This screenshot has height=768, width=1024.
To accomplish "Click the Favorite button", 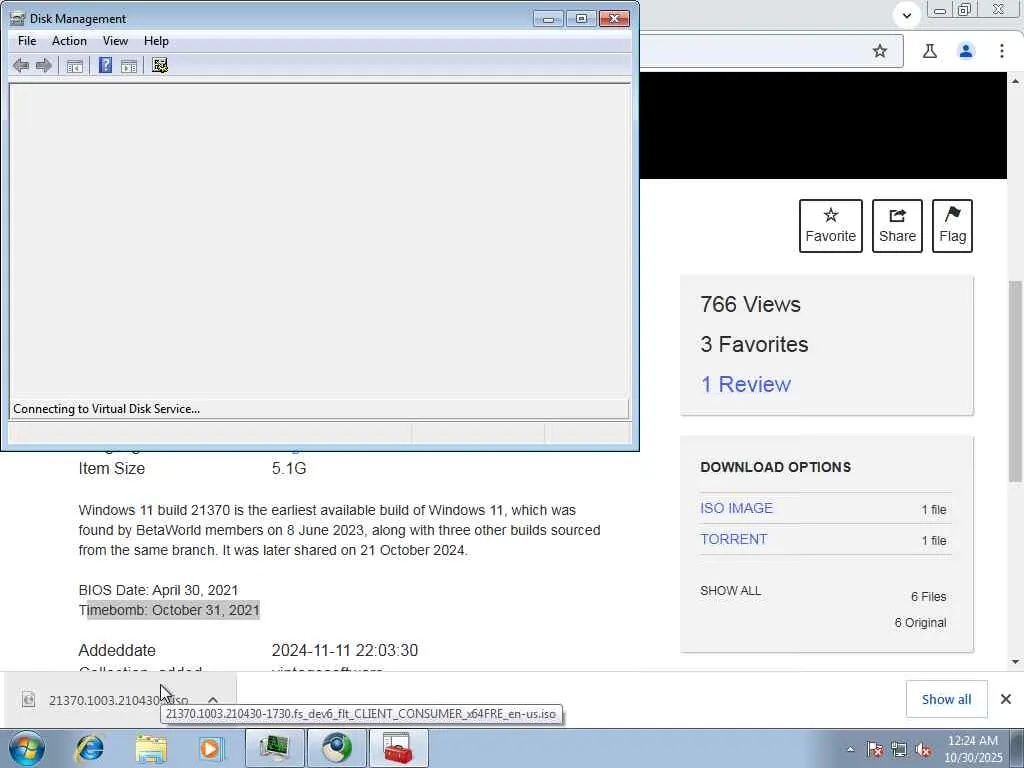I will [831, 226].
